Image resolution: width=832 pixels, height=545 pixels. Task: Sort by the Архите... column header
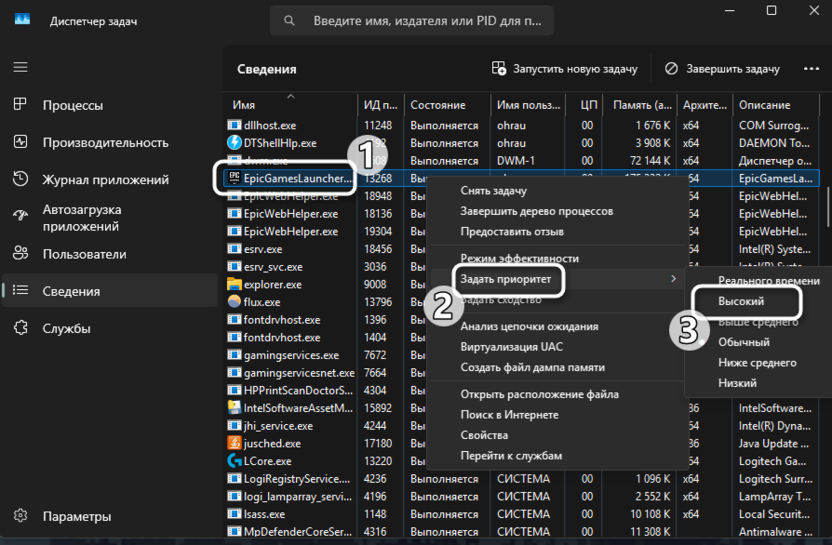(705, 105)
